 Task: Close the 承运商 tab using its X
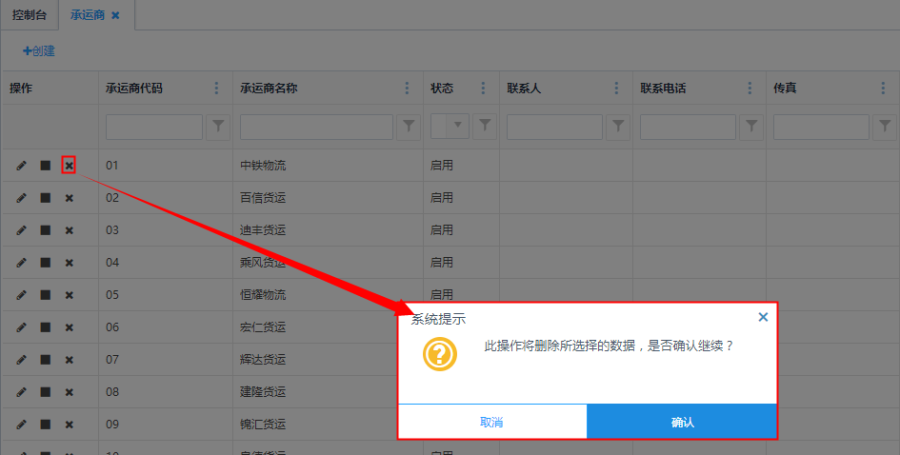tap(115, 16)
